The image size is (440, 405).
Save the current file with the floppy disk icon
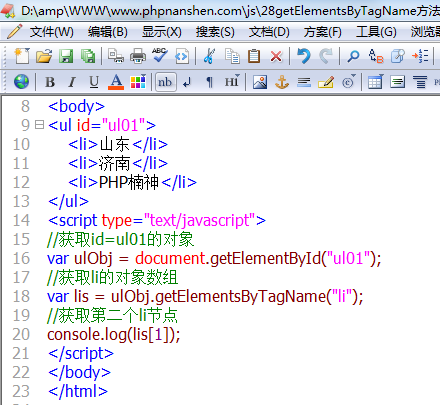click(66, 56)
